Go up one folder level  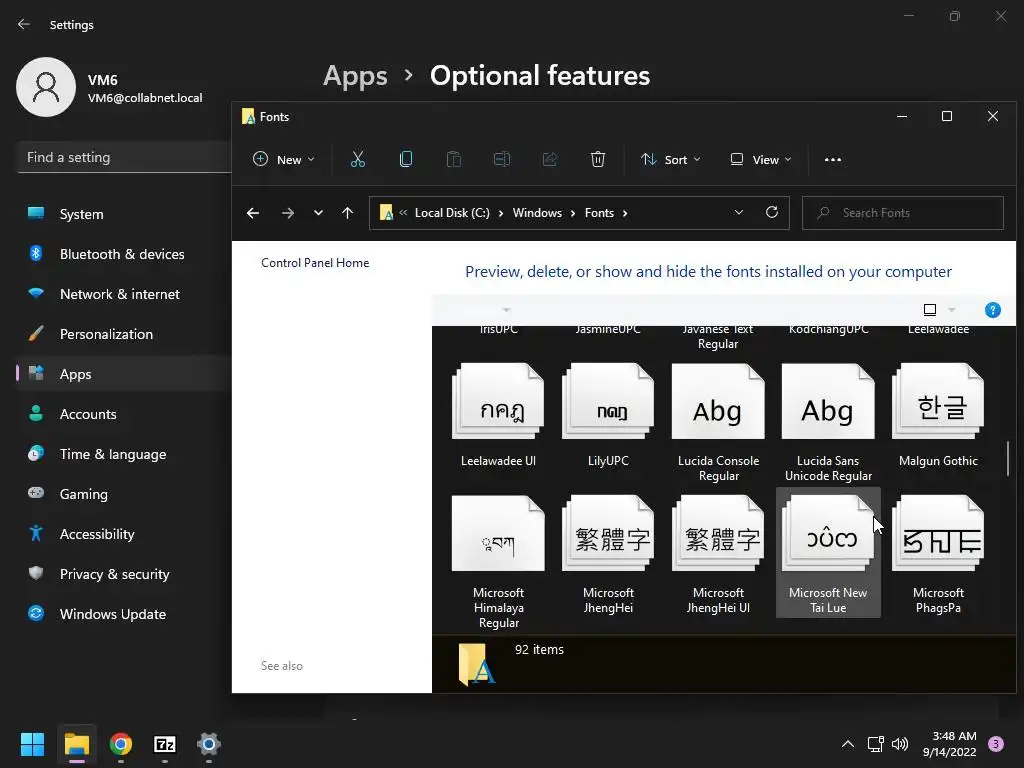pos(347,213)
